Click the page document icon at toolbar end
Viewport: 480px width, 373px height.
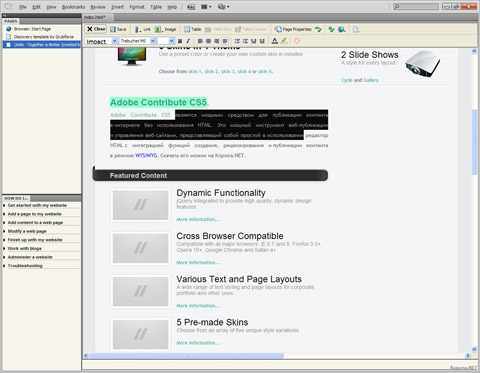tap(356, 29)
